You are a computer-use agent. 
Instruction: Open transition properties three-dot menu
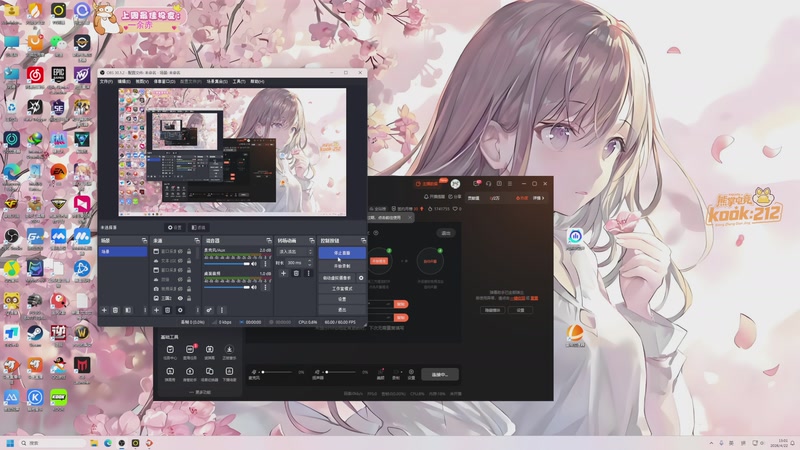(x=308, y=273)
